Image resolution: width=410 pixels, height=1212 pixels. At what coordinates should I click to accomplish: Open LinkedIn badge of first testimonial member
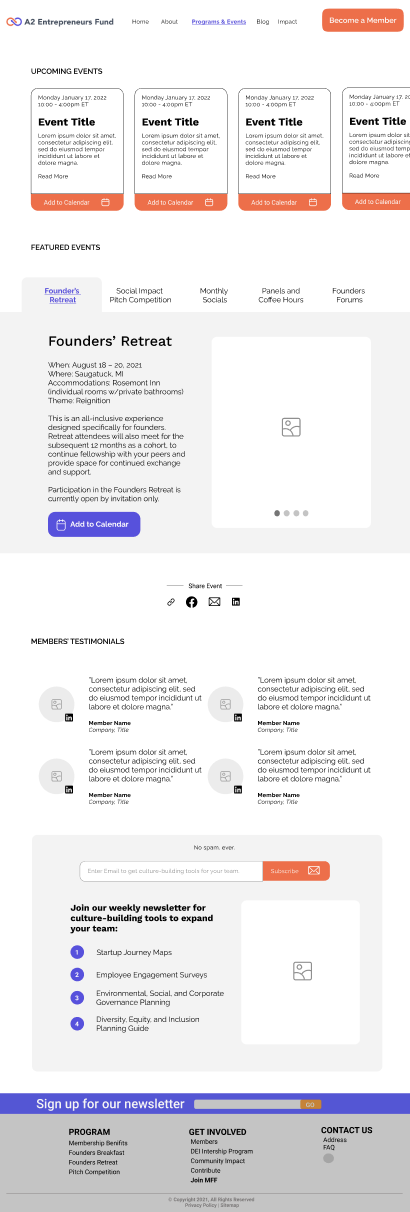pos(69,718)
